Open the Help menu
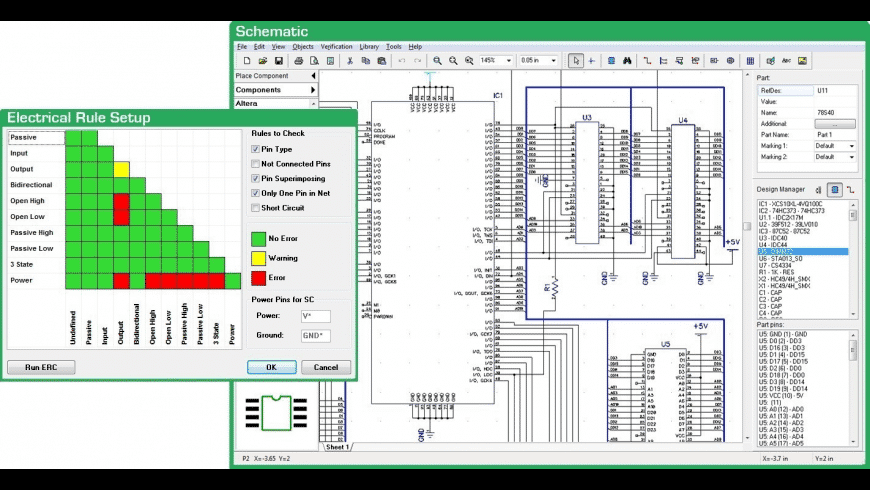This screenshot has width=870, height=490. [415, 47]
